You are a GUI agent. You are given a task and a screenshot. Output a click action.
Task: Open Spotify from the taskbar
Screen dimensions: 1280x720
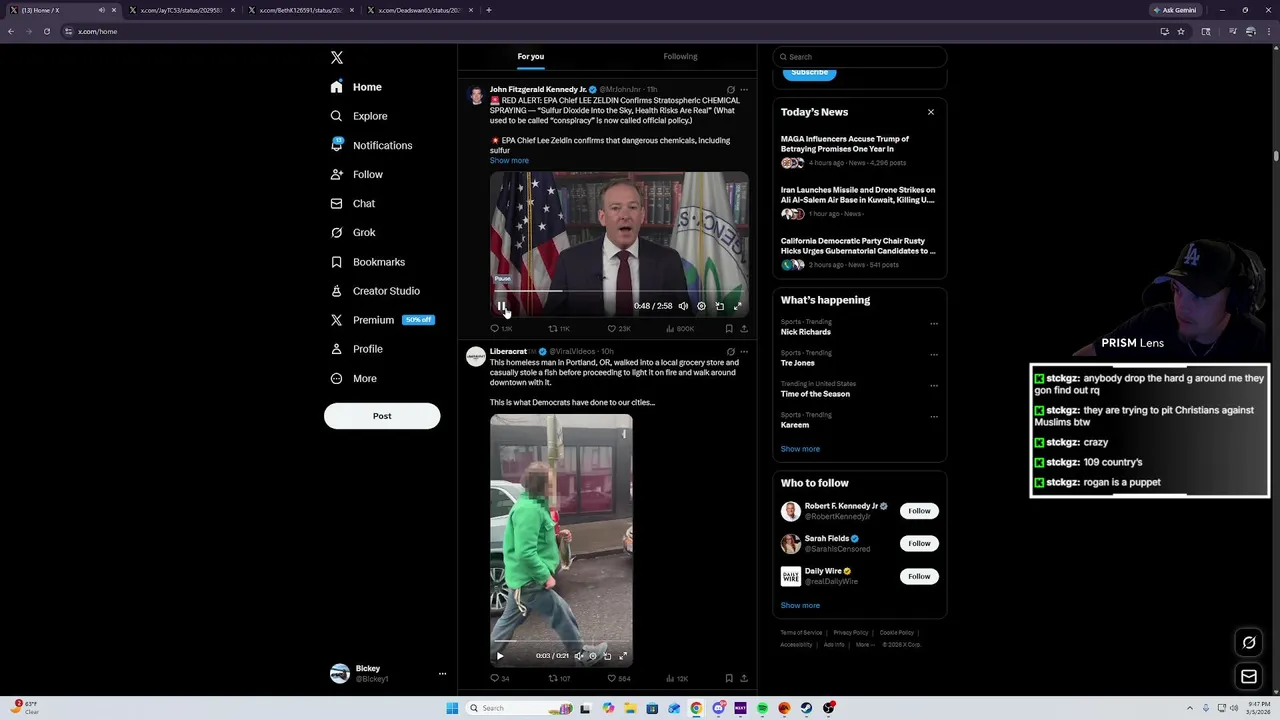[762, 708]
